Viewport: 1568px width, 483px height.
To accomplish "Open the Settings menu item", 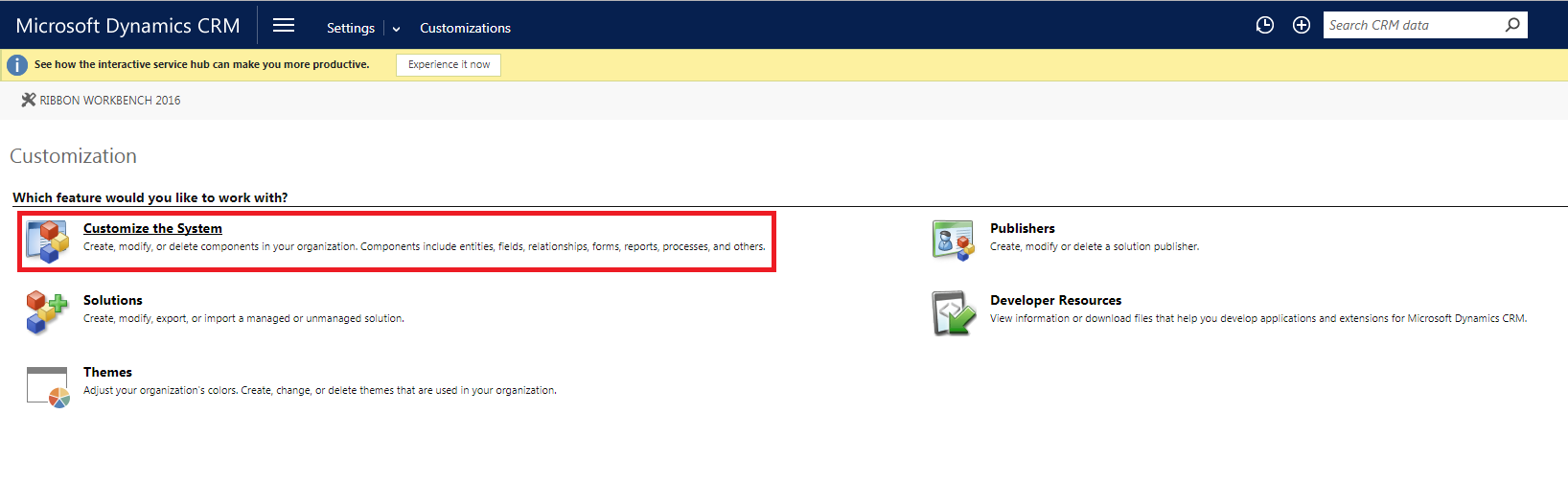I will tap(350, 28).
